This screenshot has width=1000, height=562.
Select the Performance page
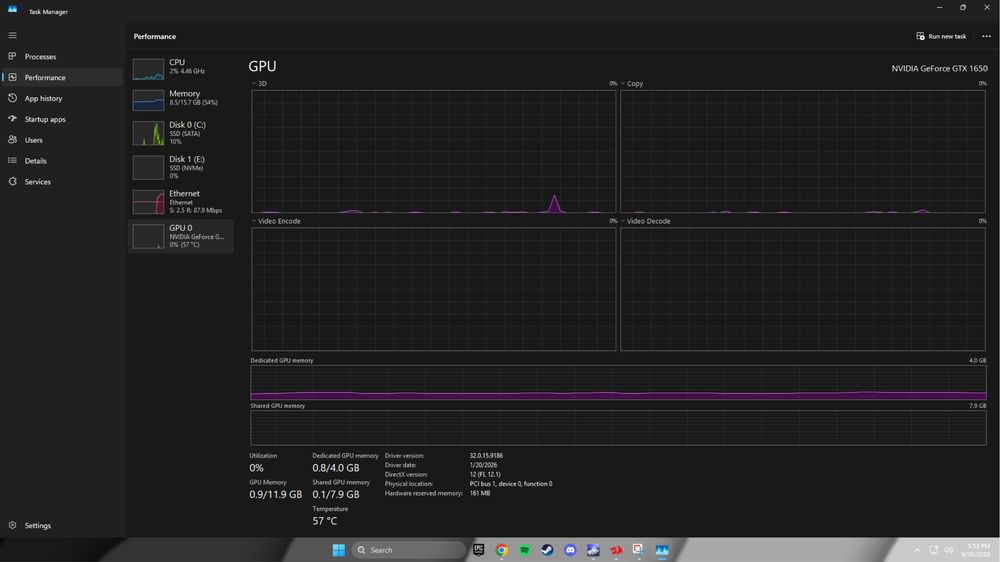(62, 77)
